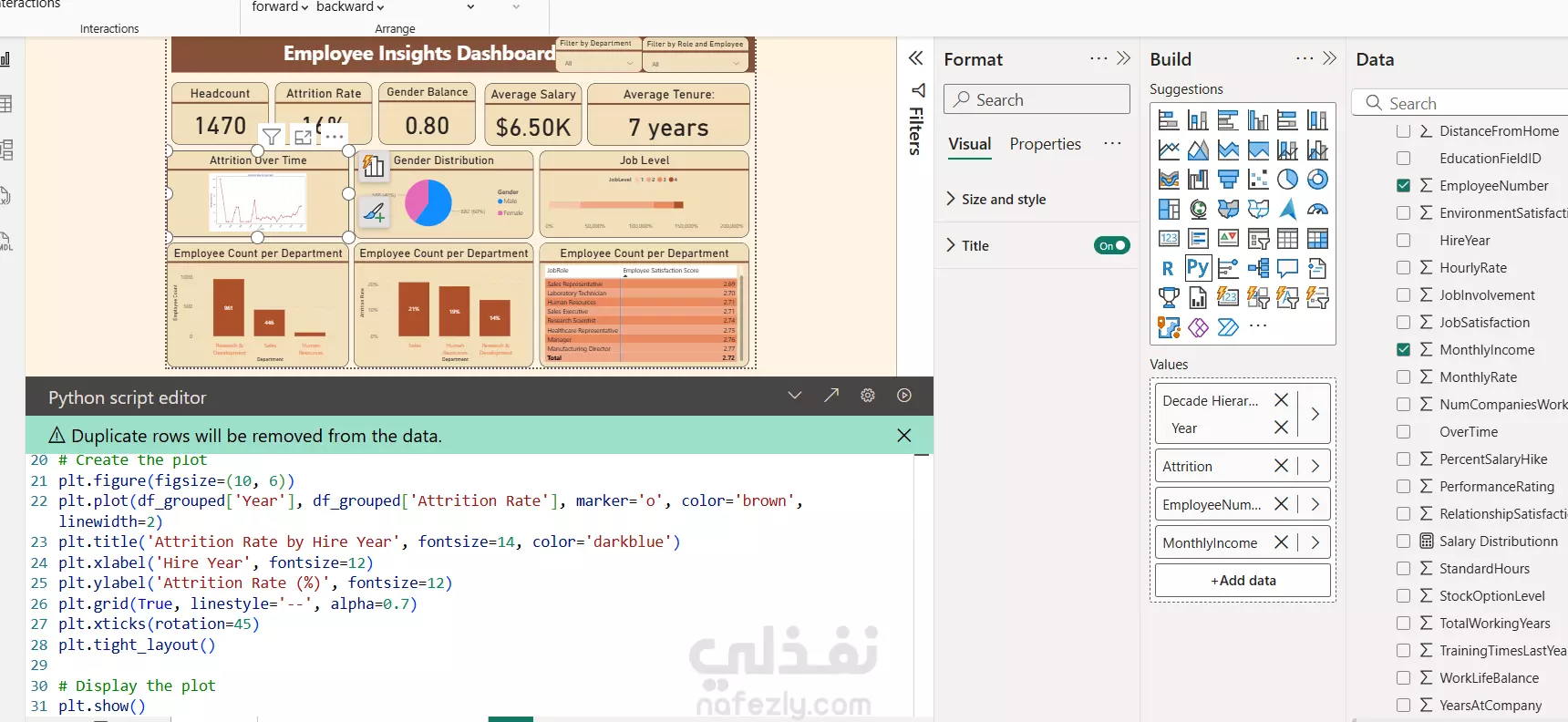Open Python script options gear
1568x722 pixels.
tap(868, 396)
